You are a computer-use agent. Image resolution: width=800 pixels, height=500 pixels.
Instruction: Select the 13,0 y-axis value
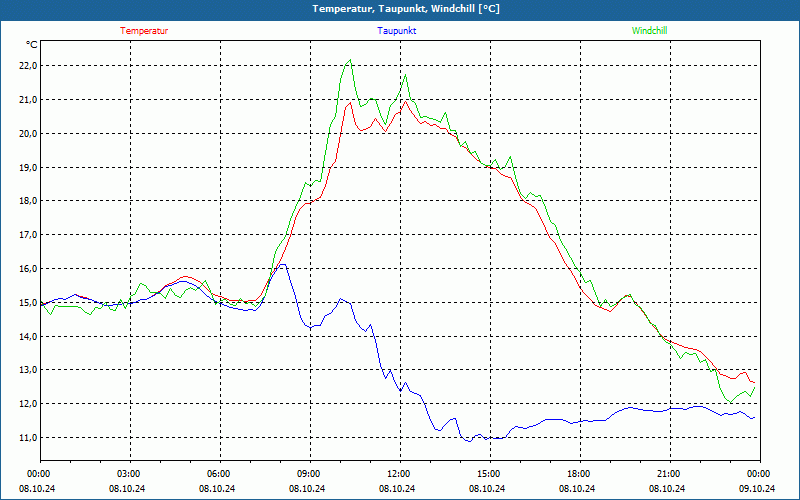(26, 370)
